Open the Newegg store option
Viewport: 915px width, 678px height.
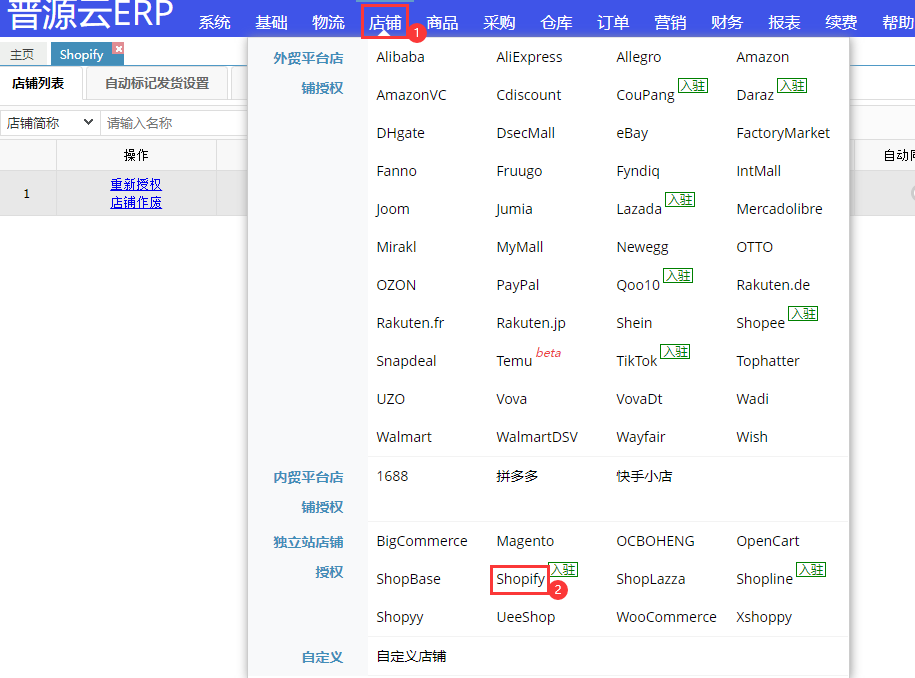[642, 247]
